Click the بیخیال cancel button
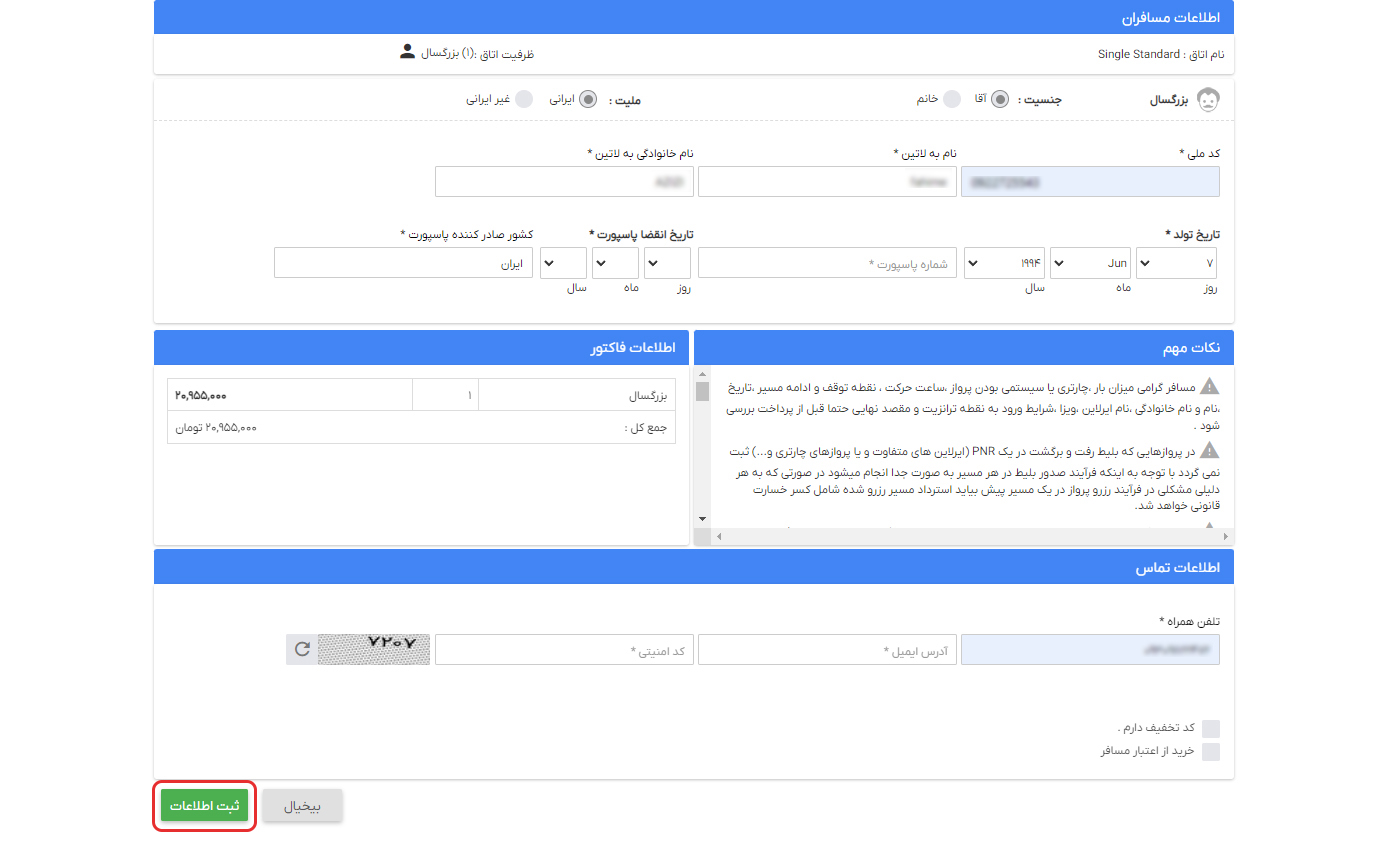This screenshot has width=1392, height=847. point(302,805)
